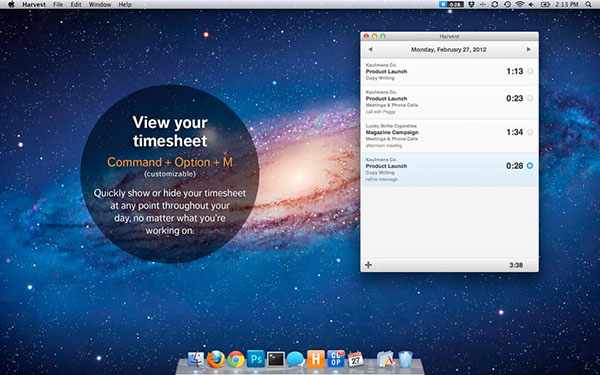Launch Firefox from the dock
Image resolution: width=600 pixels, height=375 pixels.
tap(216, 360)
